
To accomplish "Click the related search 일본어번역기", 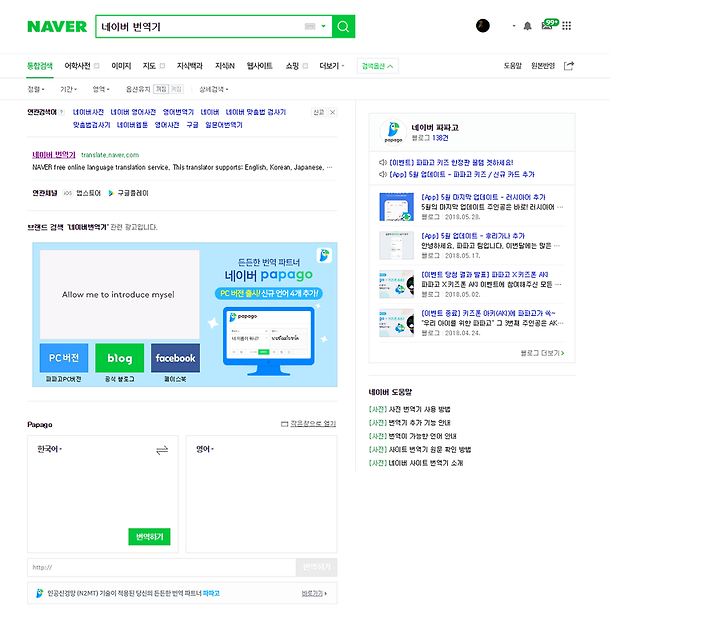I will [x=224, y=125].
